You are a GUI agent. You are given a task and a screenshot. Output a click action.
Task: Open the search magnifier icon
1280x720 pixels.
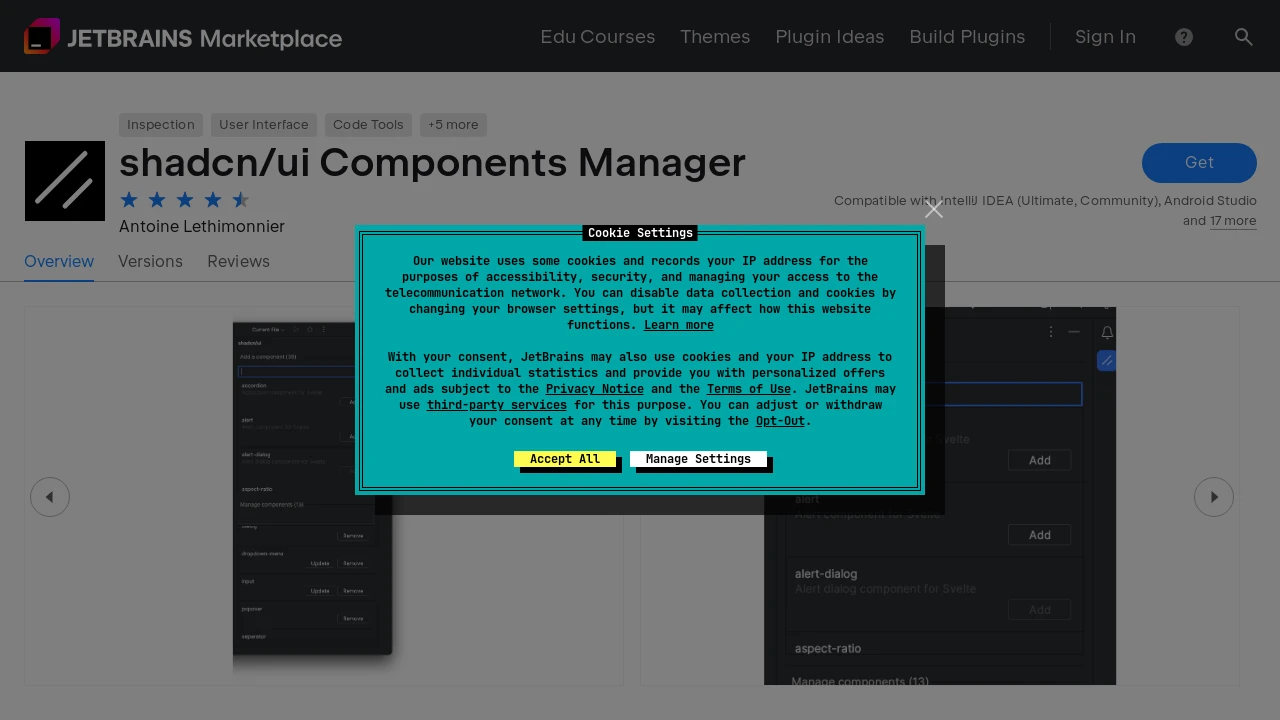point(1244,37)
